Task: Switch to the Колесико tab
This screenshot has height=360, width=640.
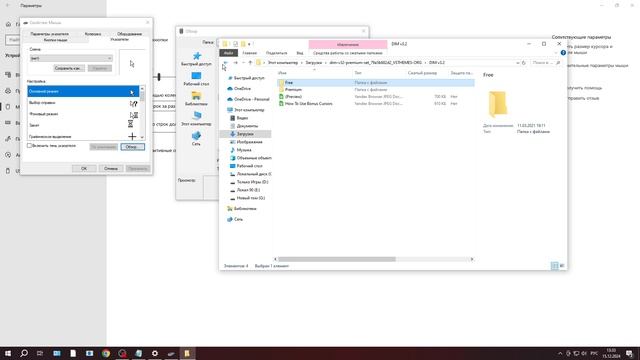Action: coord(93,34)
